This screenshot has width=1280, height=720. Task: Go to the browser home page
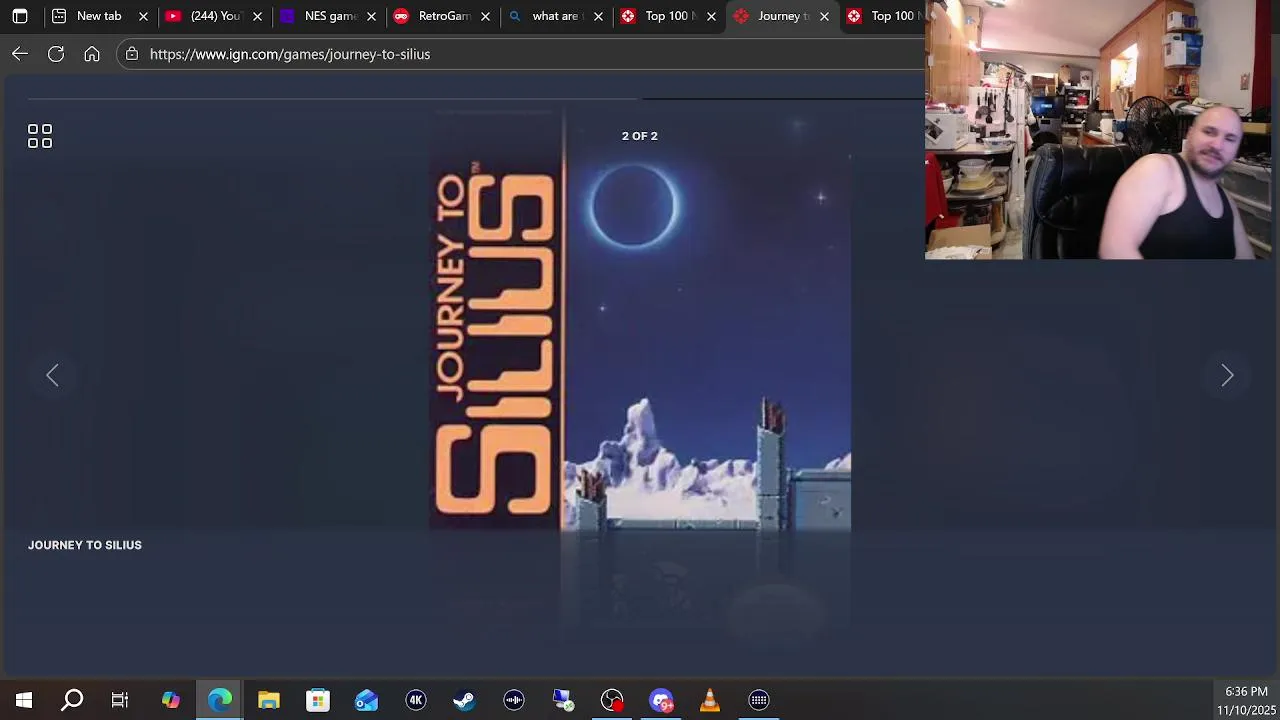[x=92, y=54]
